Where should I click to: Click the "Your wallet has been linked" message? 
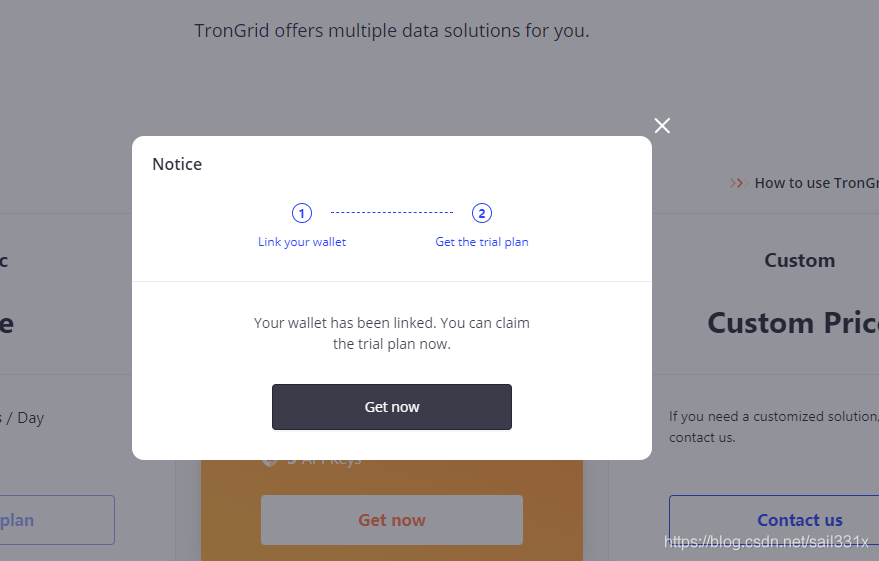(x=392, y=333)
